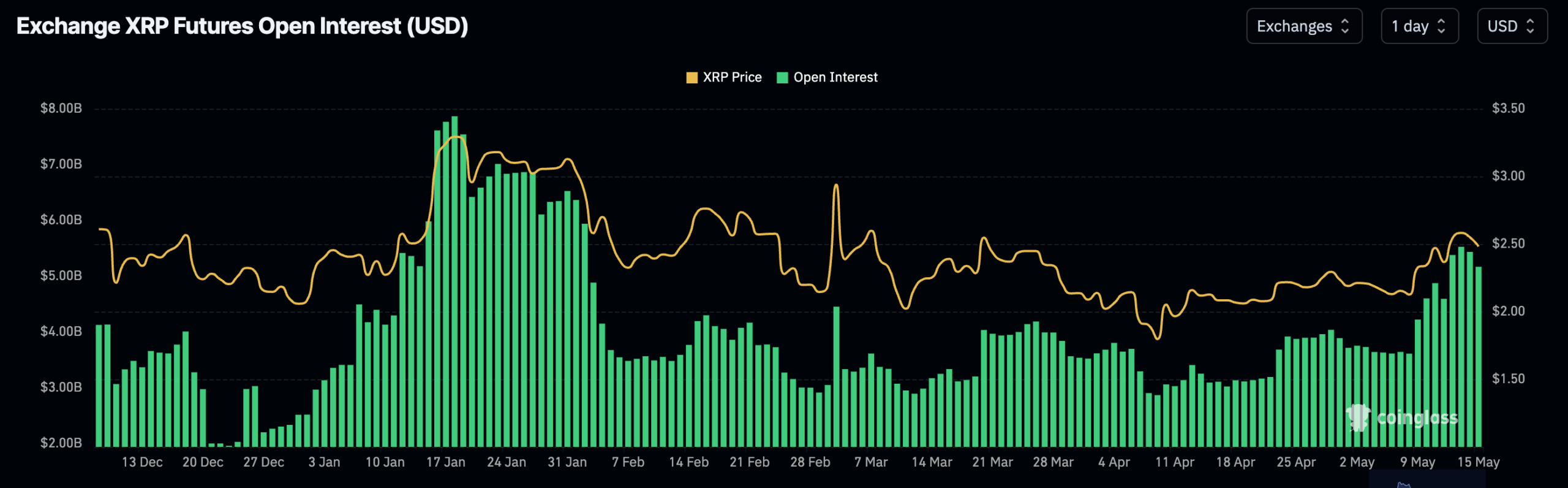Click the 21 Feb date label

pyautogui.click(x=749, y=462)
